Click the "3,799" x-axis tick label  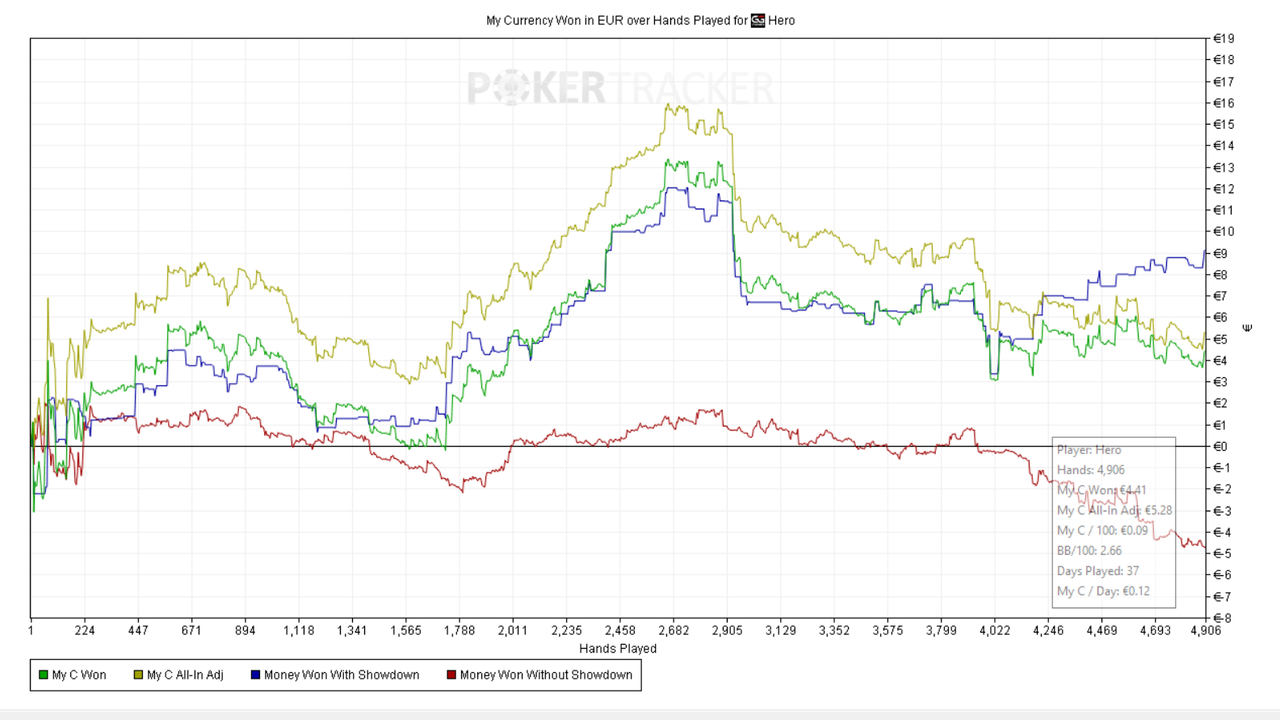click(941, 631)
